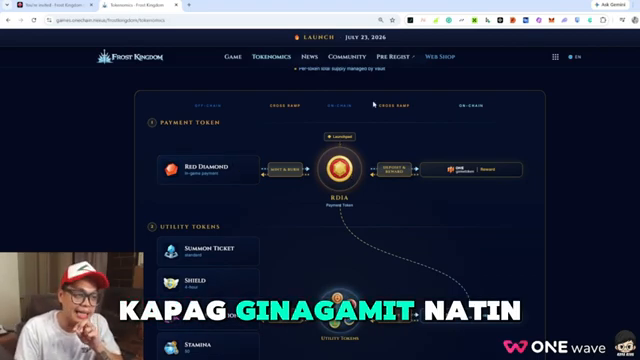This screenshot has height=360, width=640.
Task: Select the Shield 4-hour card
Action: point(208,283)
